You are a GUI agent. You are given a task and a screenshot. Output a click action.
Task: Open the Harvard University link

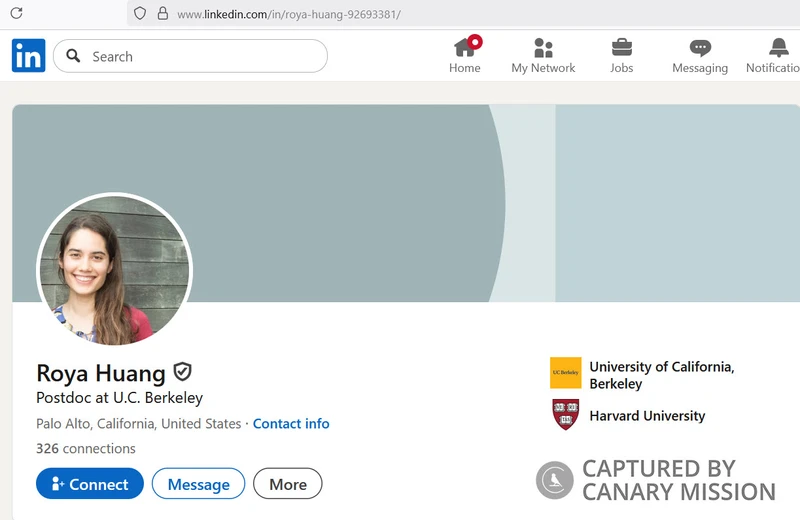[x=647, y=416]
